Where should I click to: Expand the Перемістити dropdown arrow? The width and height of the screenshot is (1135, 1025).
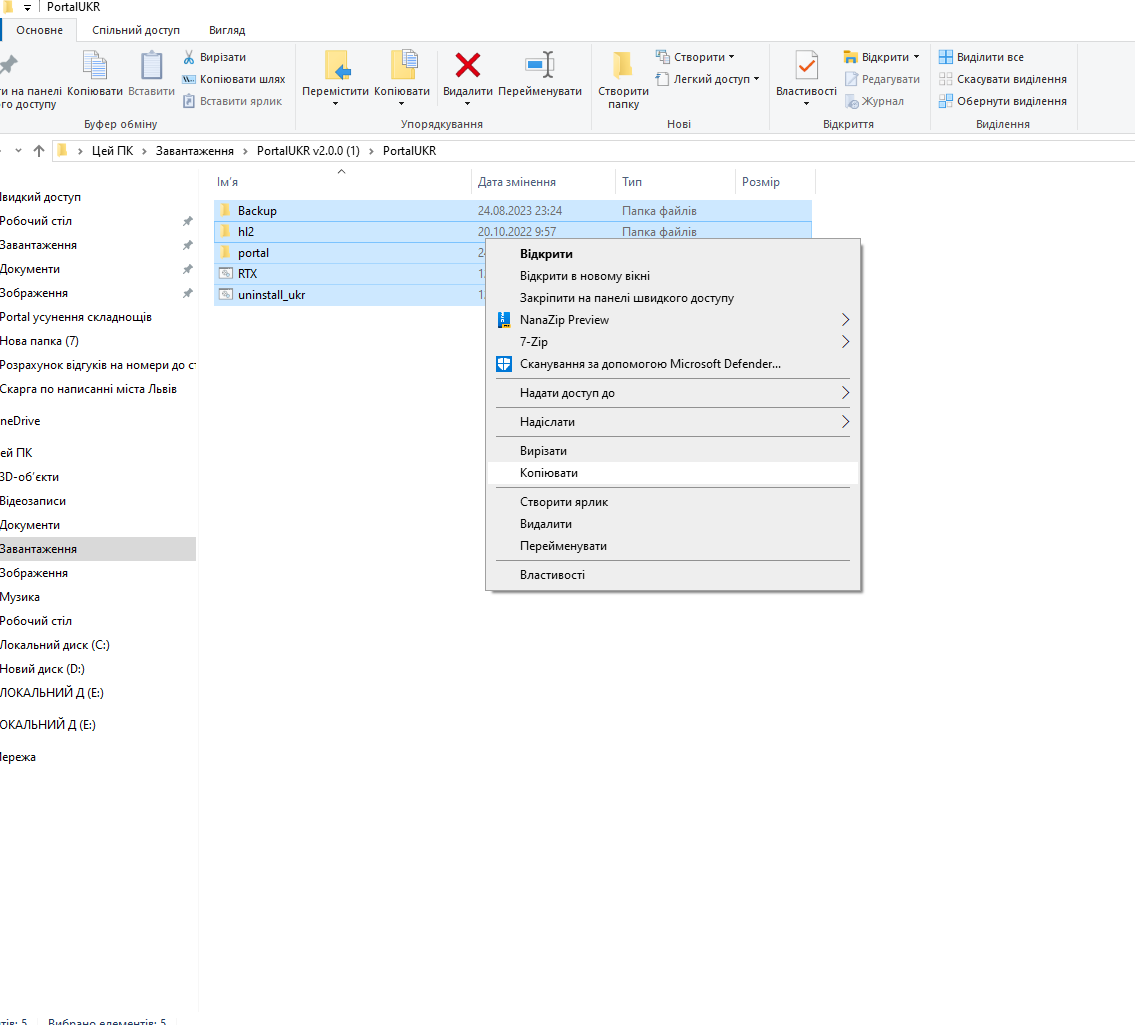point(335,104)
